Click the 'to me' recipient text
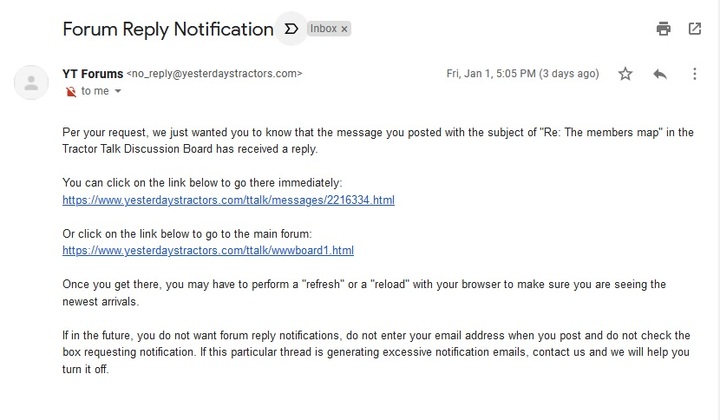This screenshot has height=420, width=720. 95,91
